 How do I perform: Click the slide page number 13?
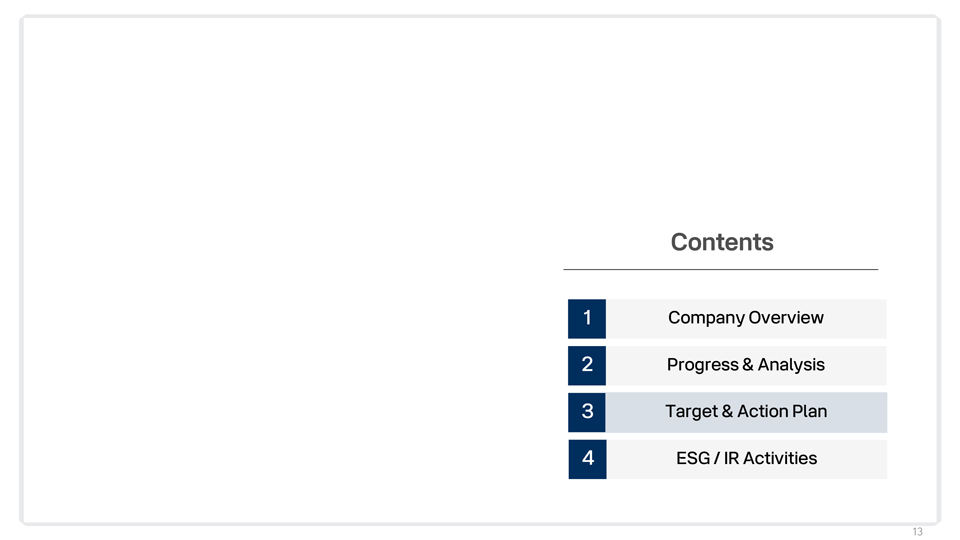point(917,532)
